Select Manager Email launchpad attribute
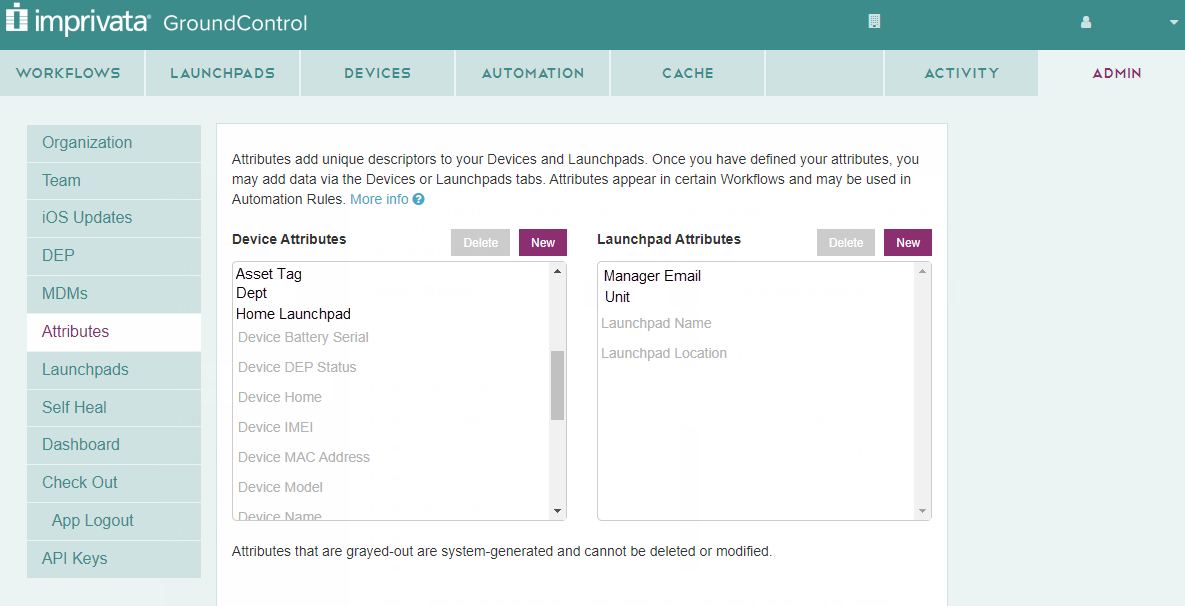The width and height of the screenshot is (1185, 606). (654, 276)
